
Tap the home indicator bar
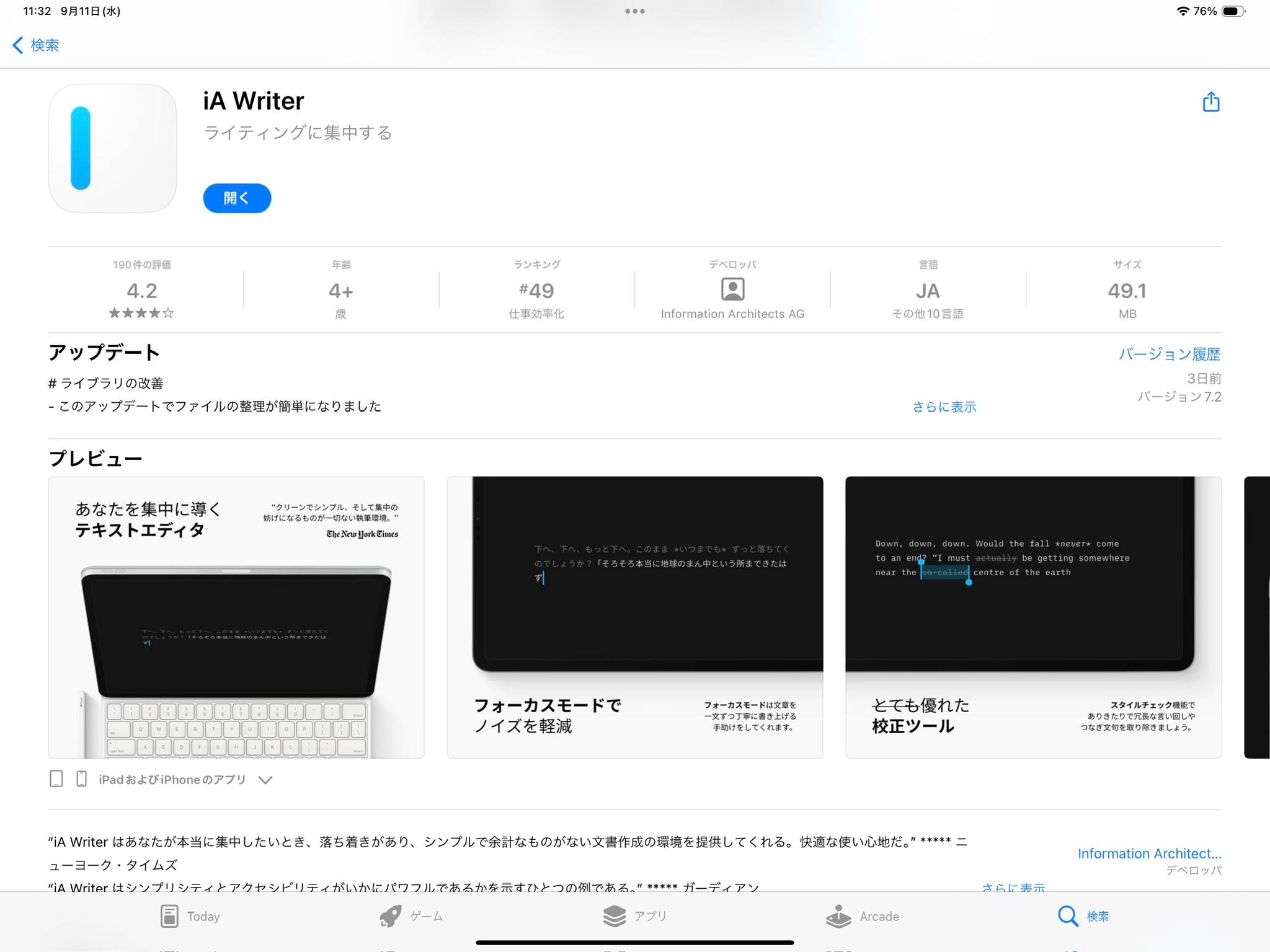coord(634,943)
